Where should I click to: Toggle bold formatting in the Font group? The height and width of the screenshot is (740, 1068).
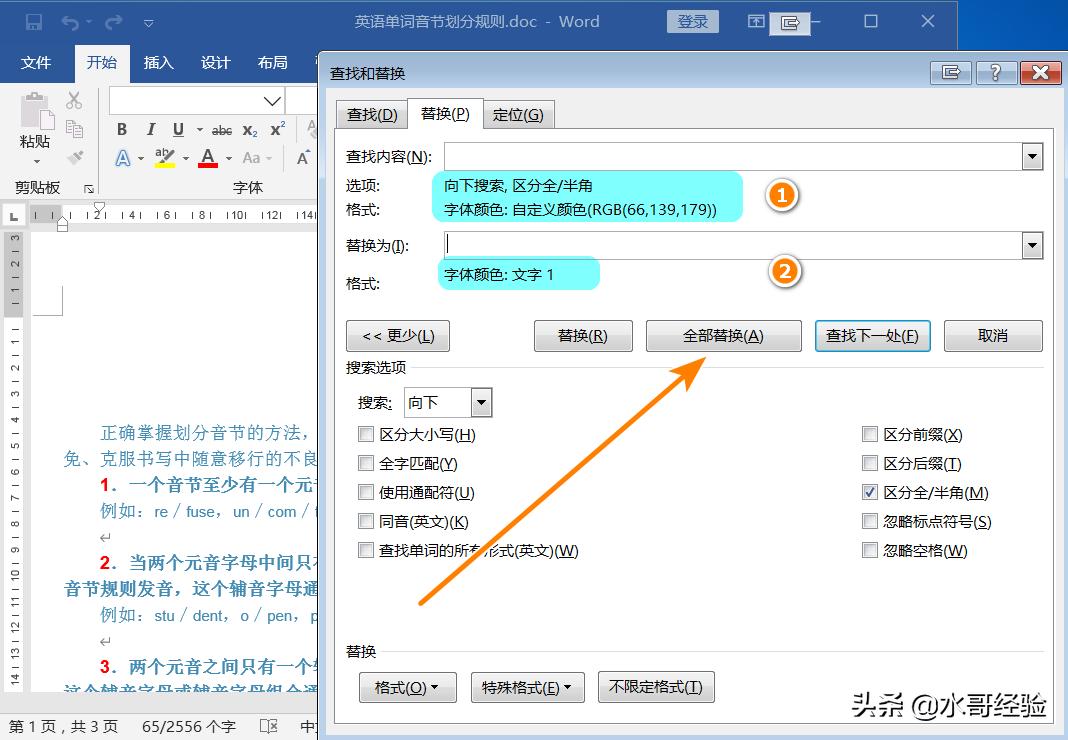120,129
